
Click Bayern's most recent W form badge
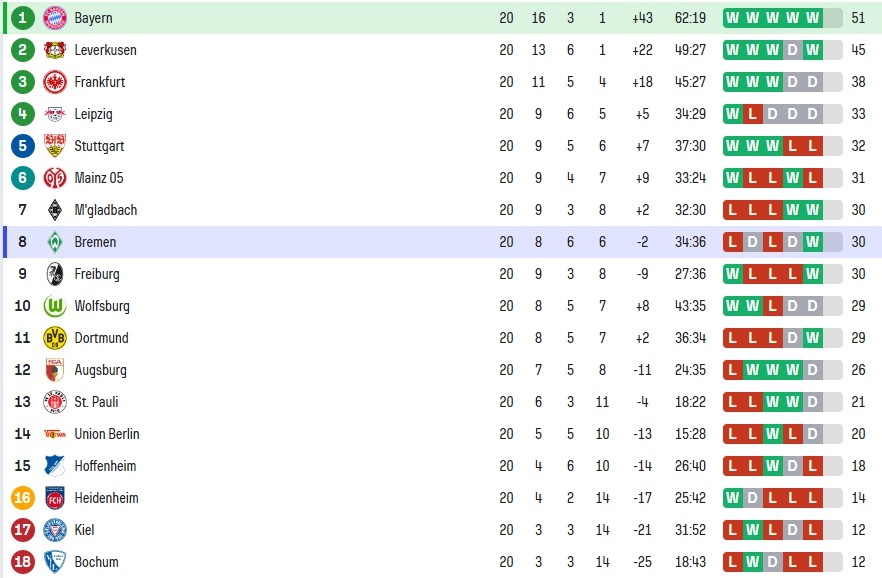(812, 18)
